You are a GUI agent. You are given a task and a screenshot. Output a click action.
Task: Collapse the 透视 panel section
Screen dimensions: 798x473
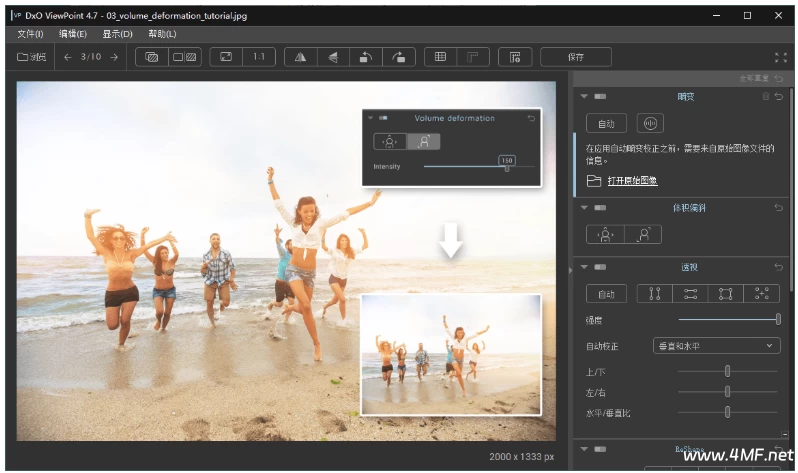point(582,267)
